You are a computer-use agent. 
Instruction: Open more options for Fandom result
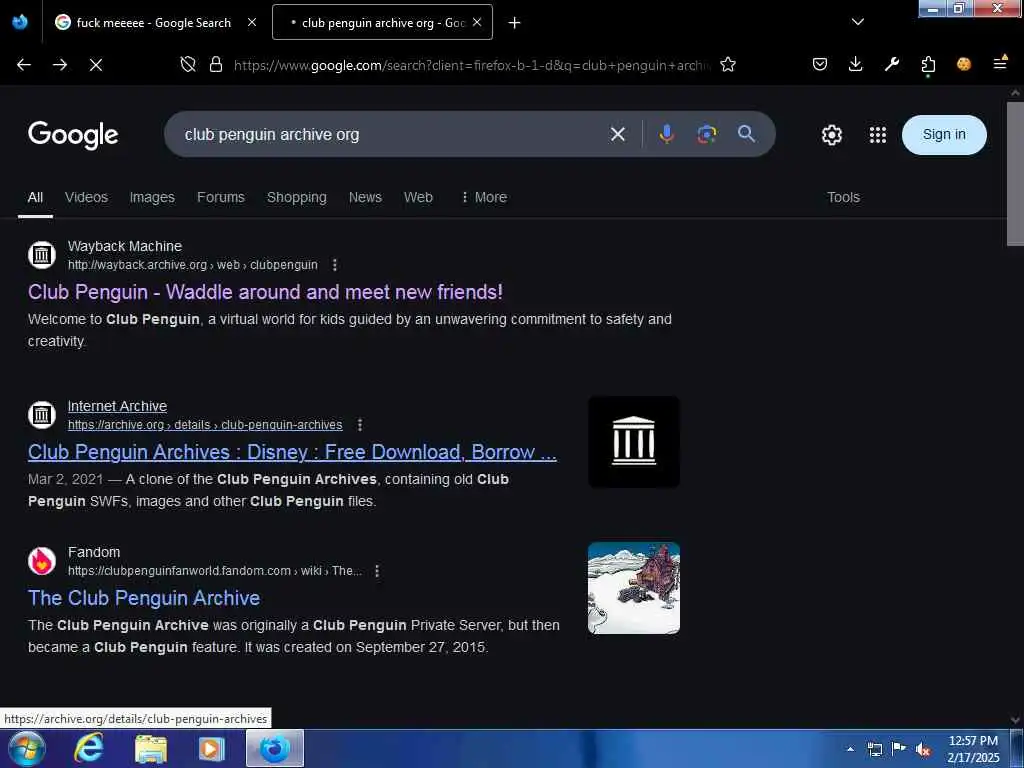point(377,571)
